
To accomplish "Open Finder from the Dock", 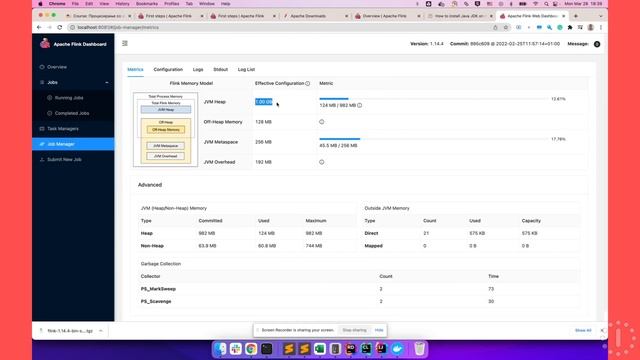I will pyautogui.click(x=220, y=349).
